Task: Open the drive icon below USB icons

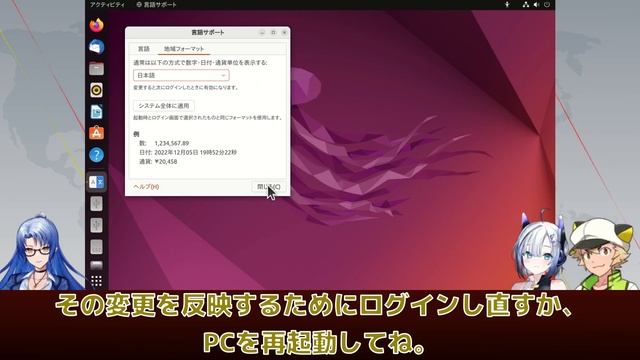Action: click(x=96, y=247)
